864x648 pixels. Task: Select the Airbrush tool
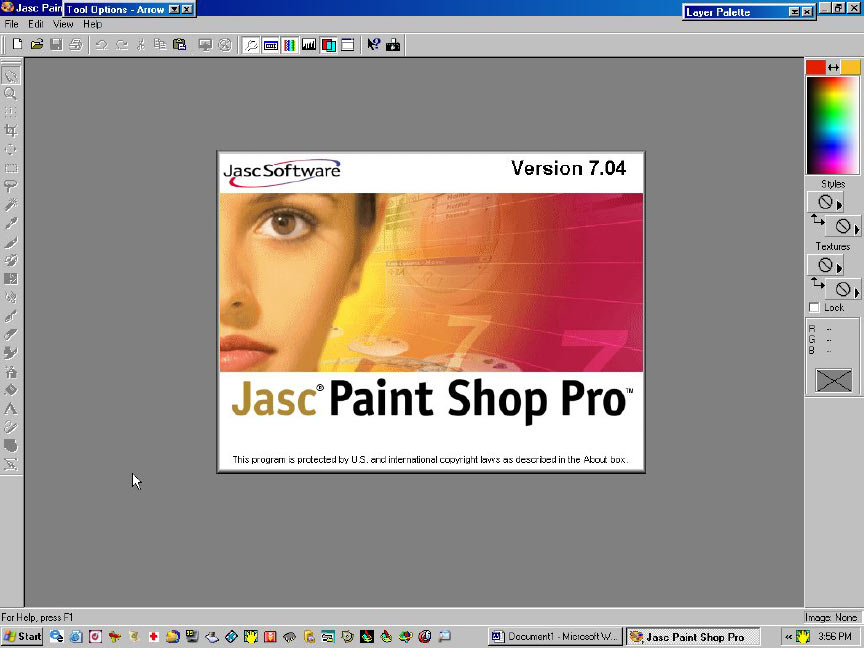pyautogui.click(x=10, y=372)
